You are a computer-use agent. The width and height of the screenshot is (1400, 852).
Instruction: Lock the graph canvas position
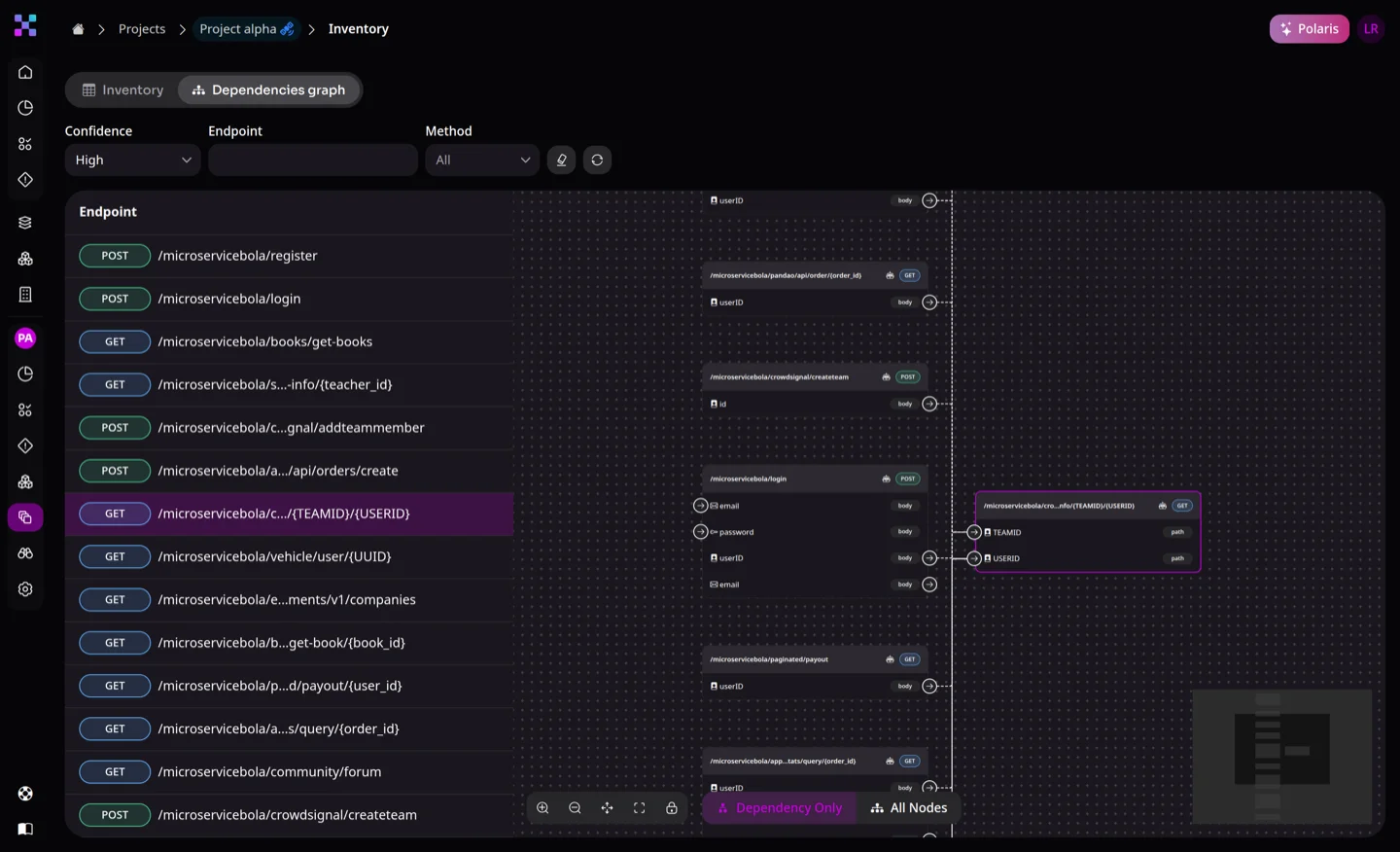coord(671,807)
